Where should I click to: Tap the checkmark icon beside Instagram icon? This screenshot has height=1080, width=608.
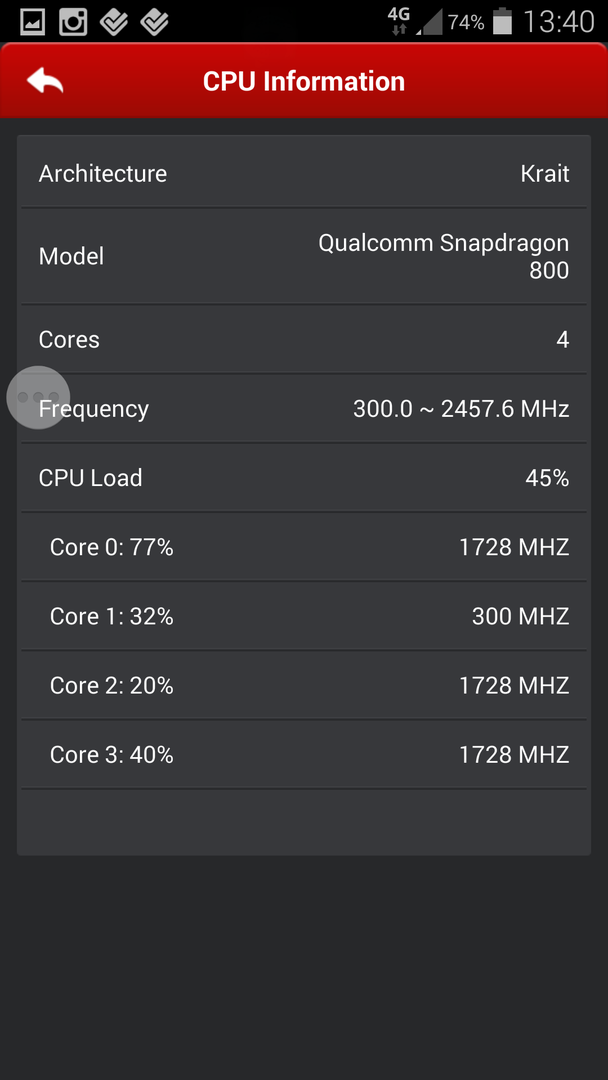(x=114, y=21)
